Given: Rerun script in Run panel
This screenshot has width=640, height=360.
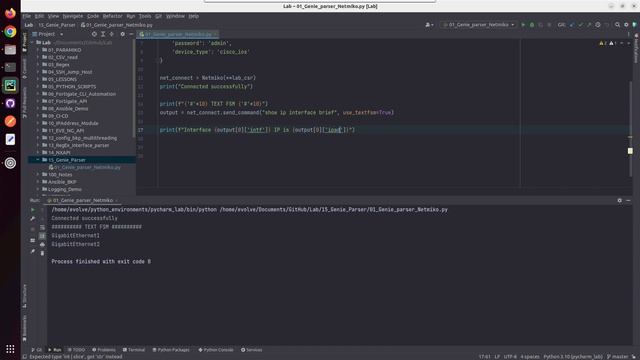Looking at the screenshot, I should [33, 210].
